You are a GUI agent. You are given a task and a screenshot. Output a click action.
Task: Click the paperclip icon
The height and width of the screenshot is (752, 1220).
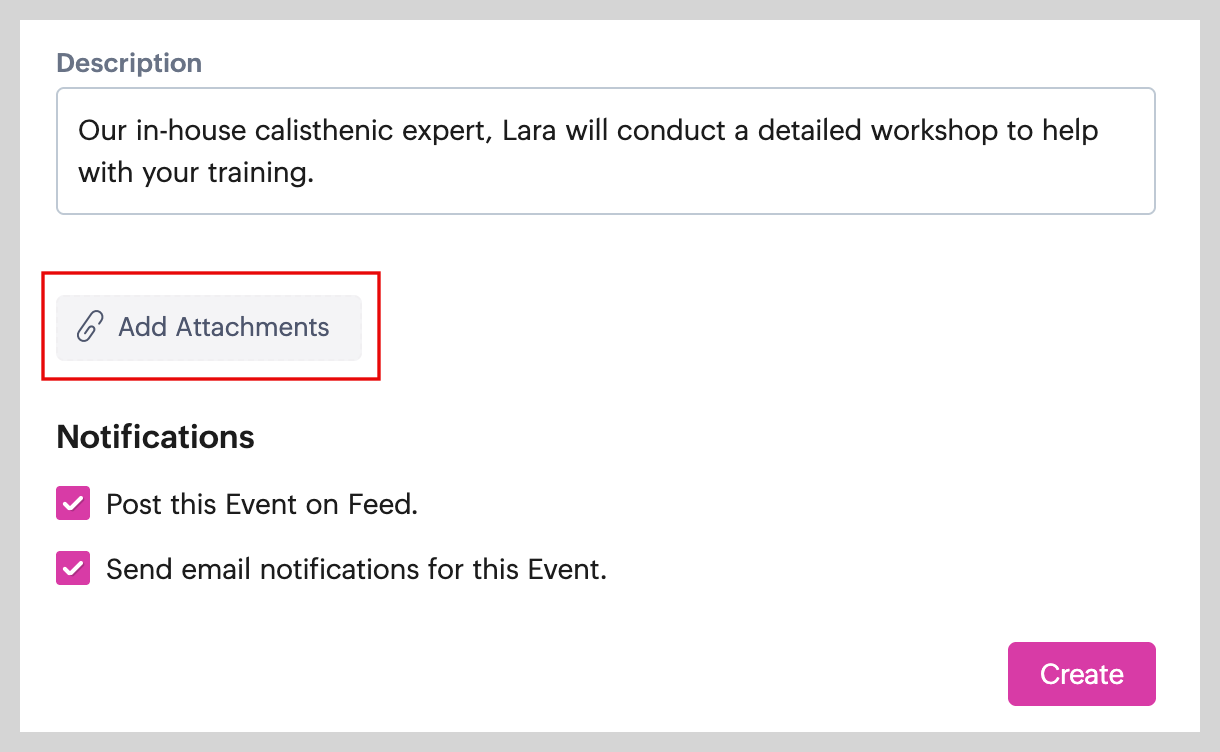pyautogui.click(x=91, y=327)
